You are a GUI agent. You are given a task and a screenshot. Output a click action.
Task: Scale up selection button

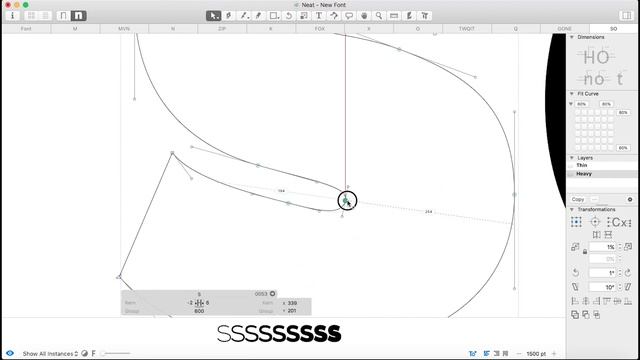click(628, 247)
